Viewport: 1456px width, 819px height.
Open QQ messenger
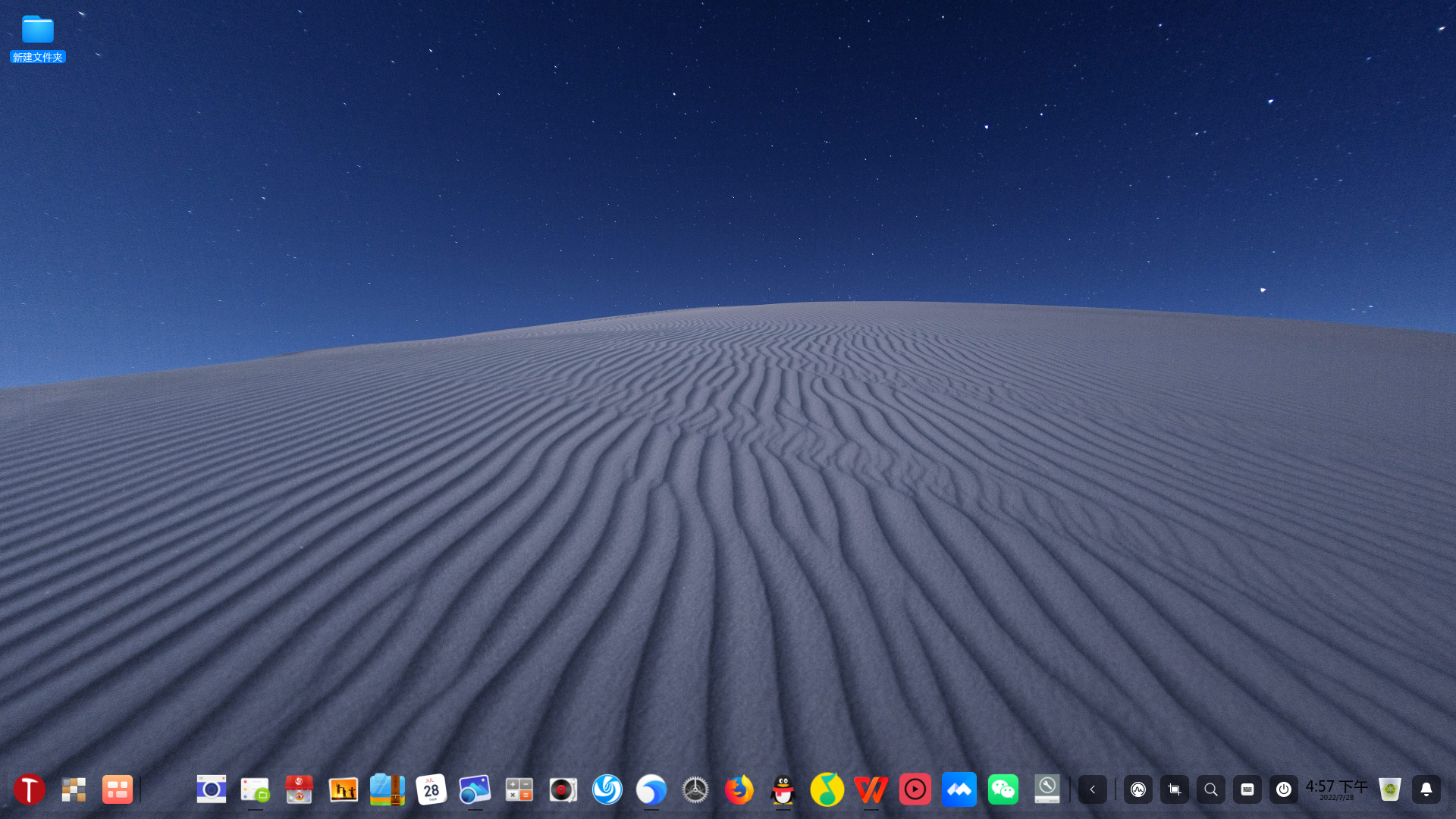tap(782, 789)
